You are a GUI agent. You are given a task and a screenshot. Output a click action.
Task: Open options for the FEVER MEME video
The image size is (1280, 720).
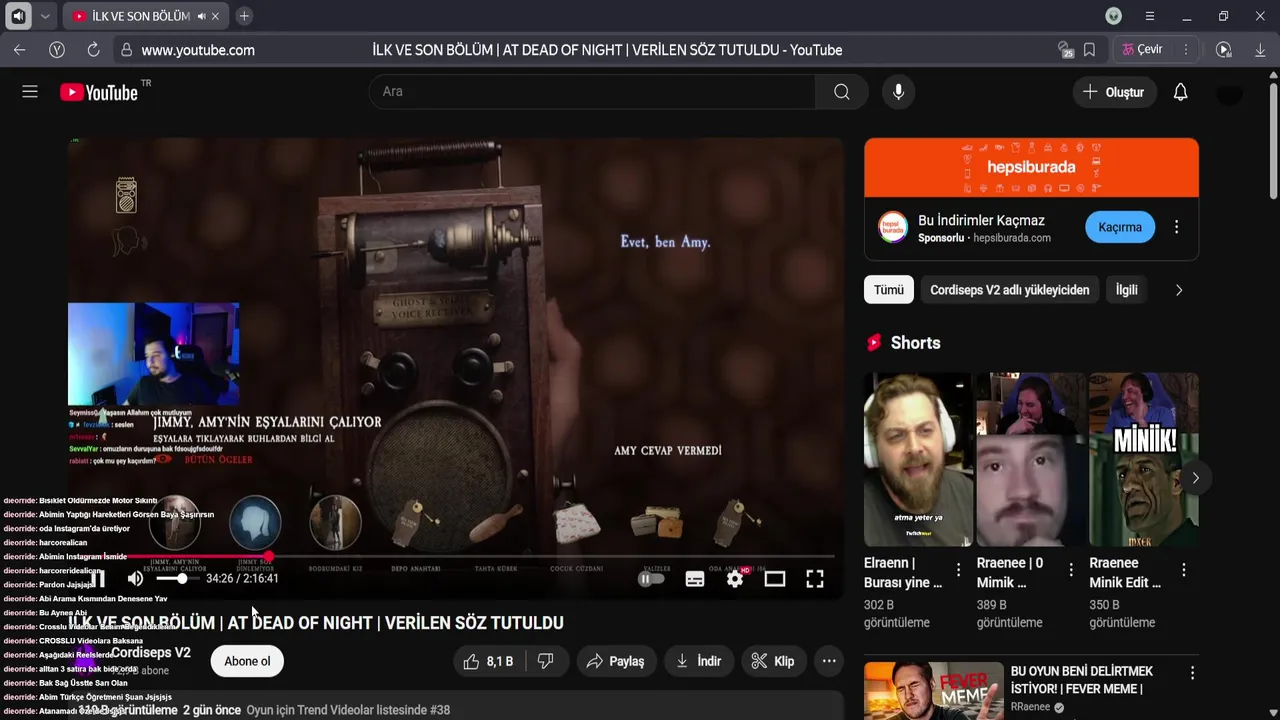[x=1192, y=674]
